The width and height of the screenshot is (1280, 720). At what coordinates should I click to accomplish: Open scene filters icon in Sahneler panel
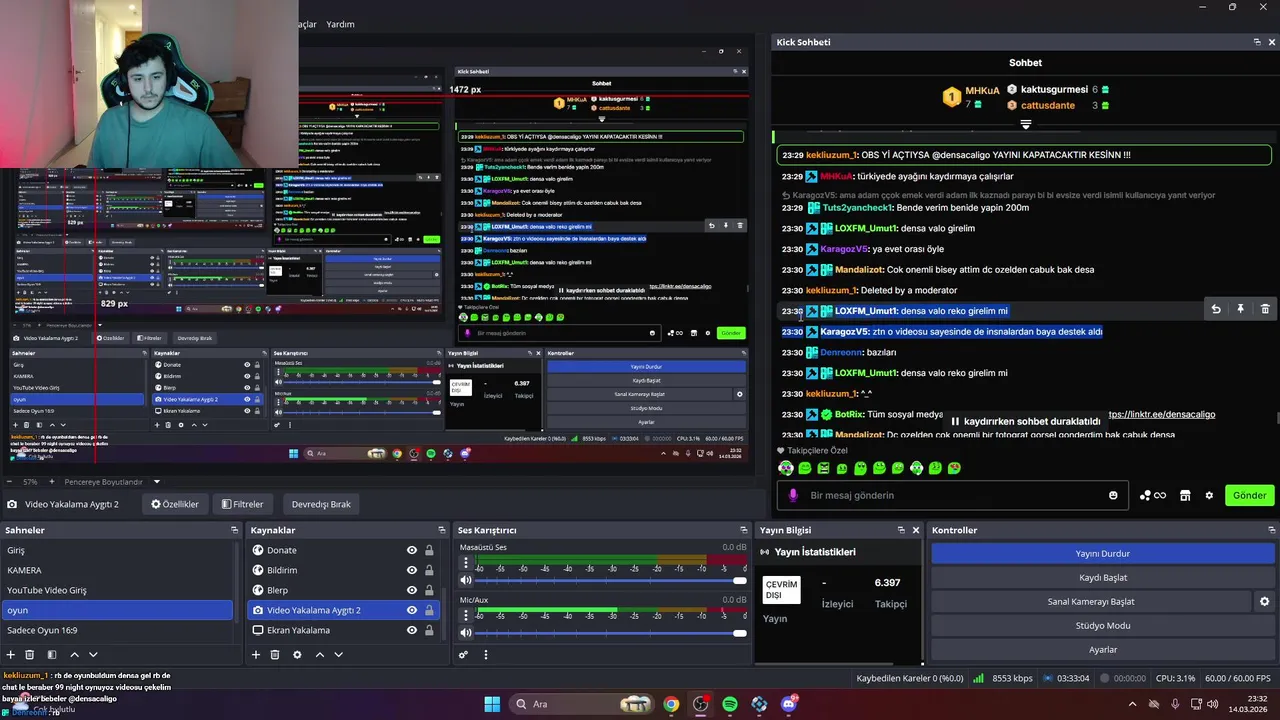pos(51,655)
